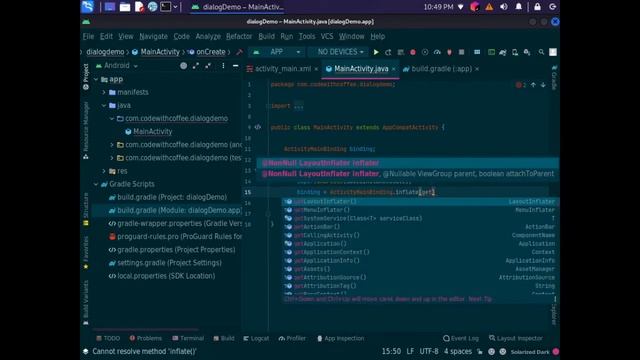
Task: Open Layout Inspector tool window
Action: pos(516,338)
